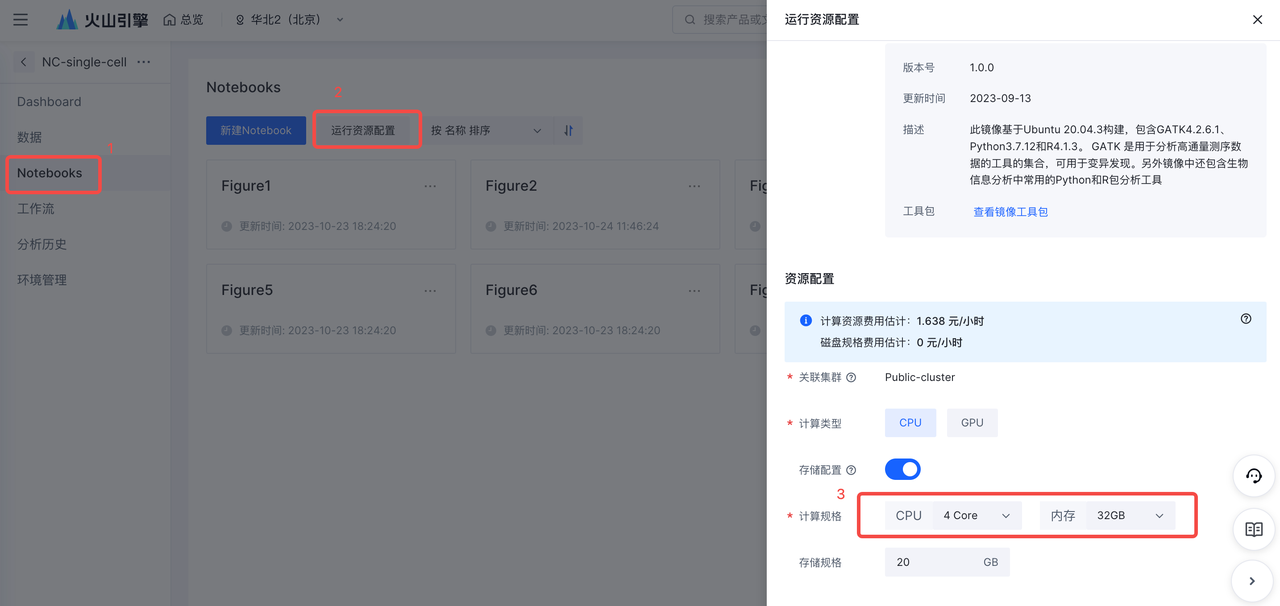This screenshot has width=1280, height=606.
Task: Click the cost estimate info icon
Action: [806, 321]
